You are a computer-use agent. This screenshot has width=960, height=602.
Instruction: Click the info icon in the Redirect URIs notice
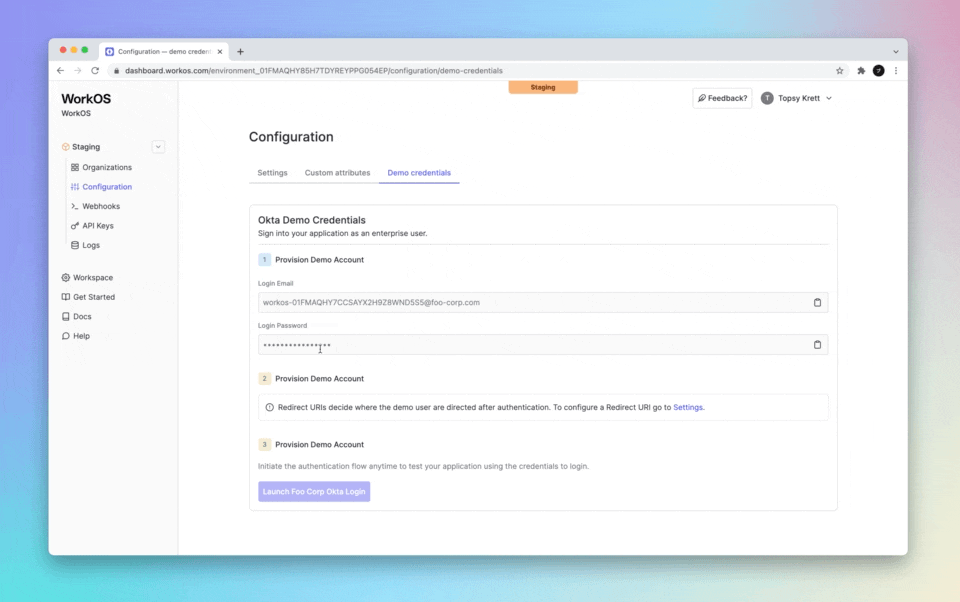pos(269,407)
